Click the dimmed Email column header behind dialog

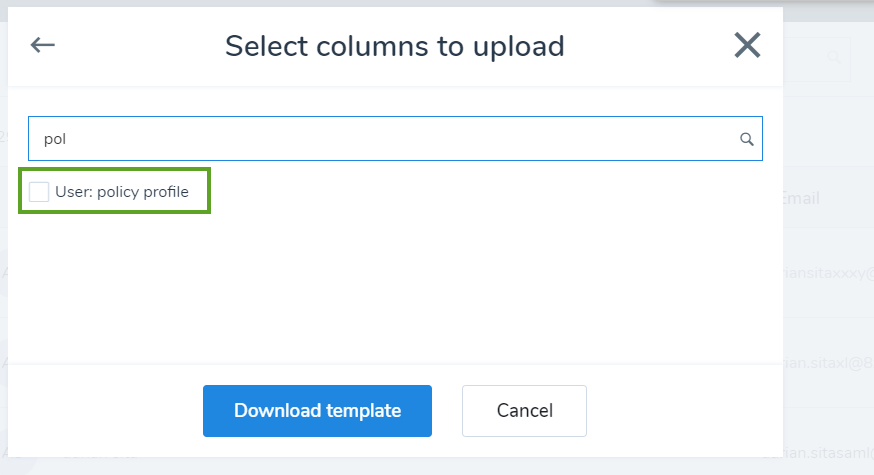pyautogui.click(x=801, y=198)
